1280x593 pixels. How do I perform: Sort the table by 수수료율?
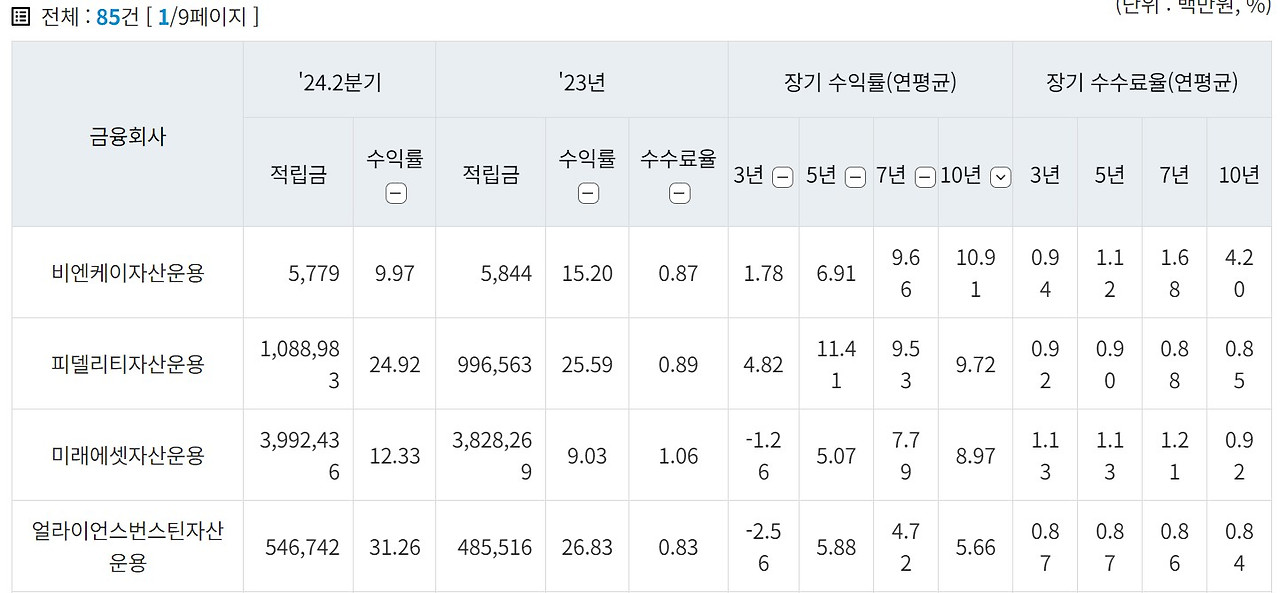click(x=678, y=193)
